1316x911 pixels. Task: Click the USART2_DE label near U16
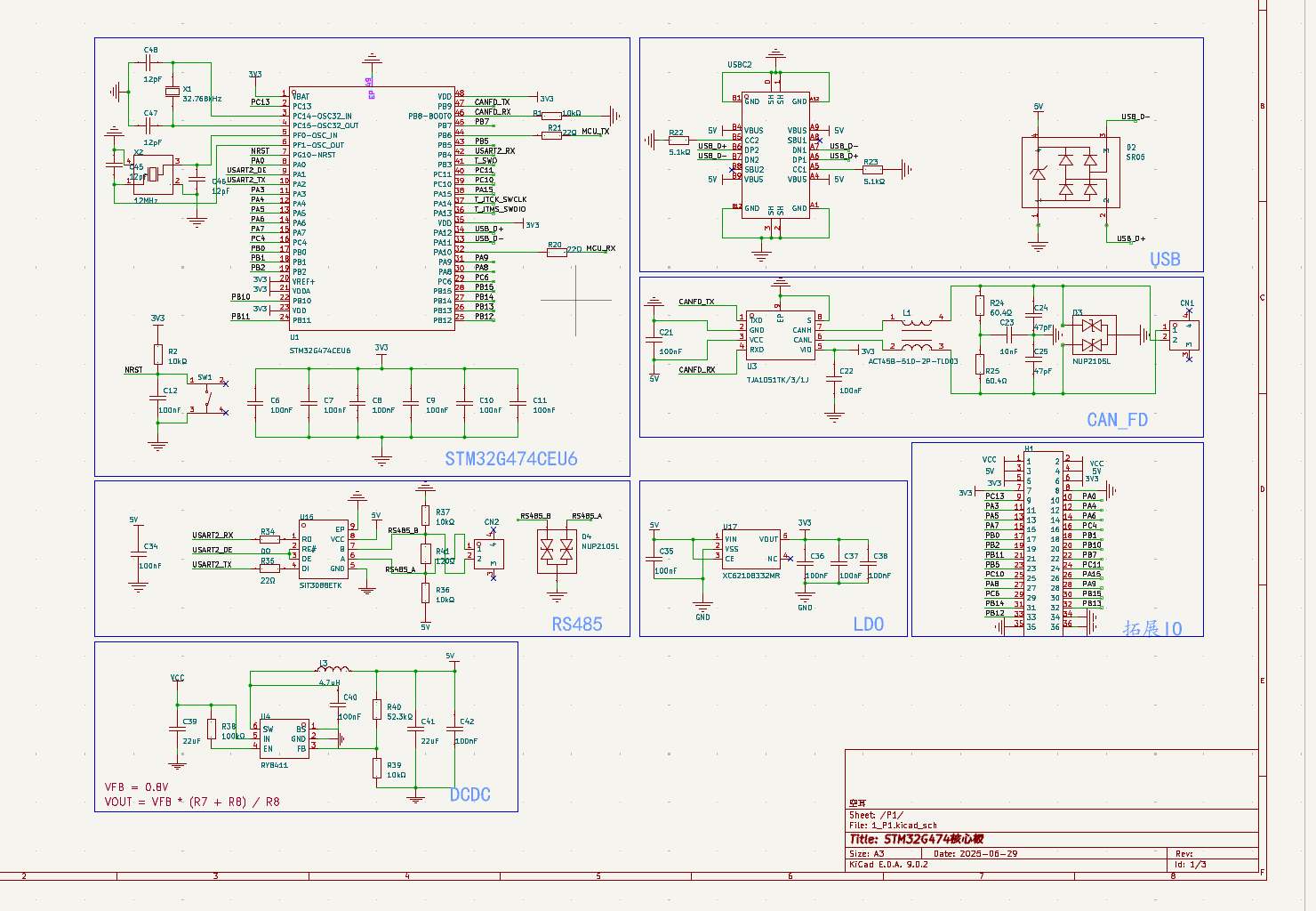tap(212, 550)
